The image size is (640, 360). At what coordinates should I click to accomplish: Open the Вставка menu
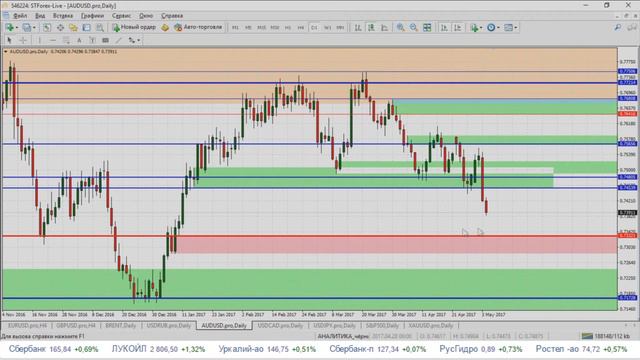click(63, 16)
